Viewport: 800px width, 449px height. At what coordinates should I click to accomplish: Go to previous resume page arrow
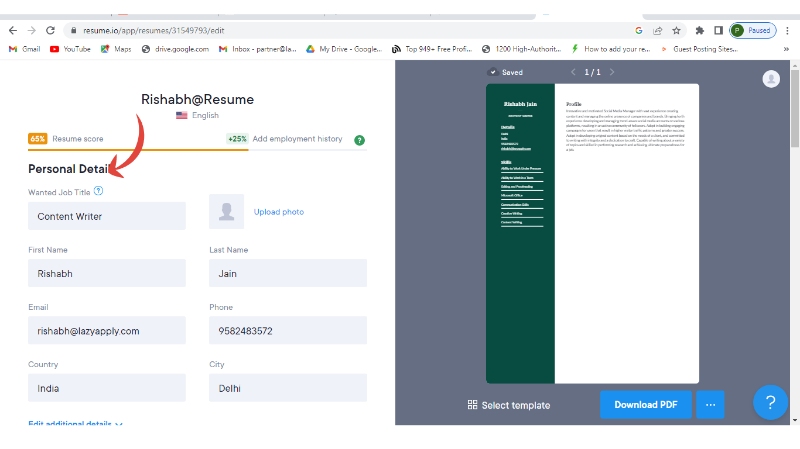point(573,72)
